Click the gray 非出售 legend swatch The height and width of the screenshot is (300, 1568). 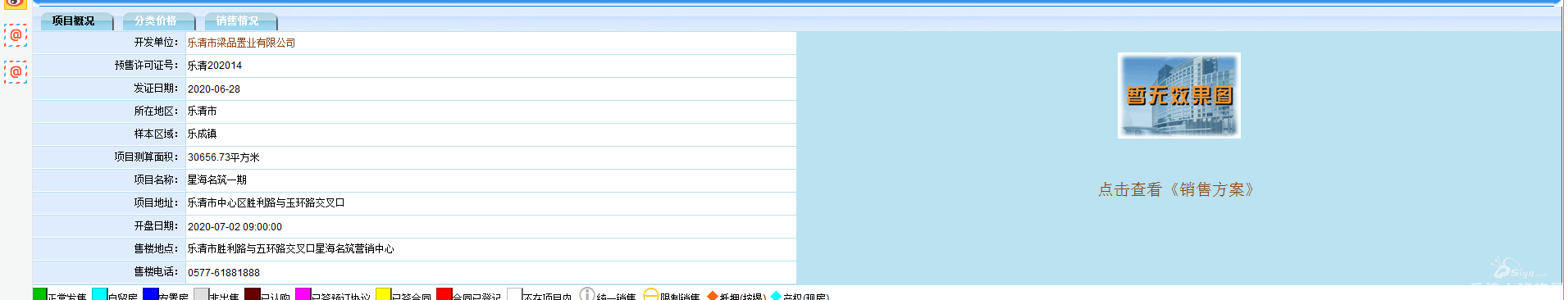tap(201, 294)
